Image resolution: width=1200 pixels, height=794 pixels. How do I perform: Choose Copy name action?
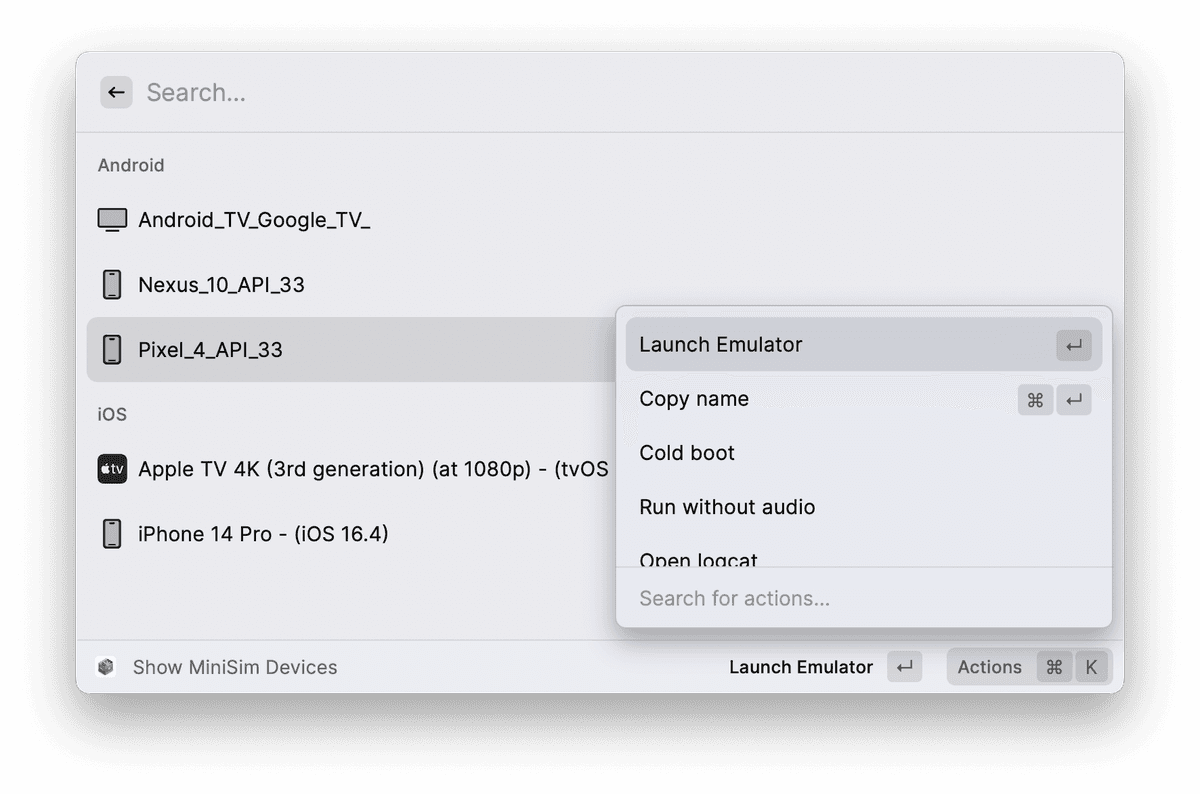point(694,399)
